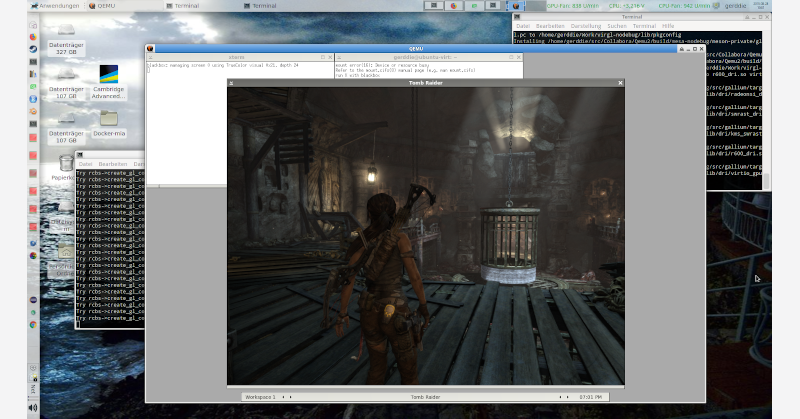Click CPU +3,216 V sensor reading
The height and width of the screenshot is (419, 800).
(627, 6)
